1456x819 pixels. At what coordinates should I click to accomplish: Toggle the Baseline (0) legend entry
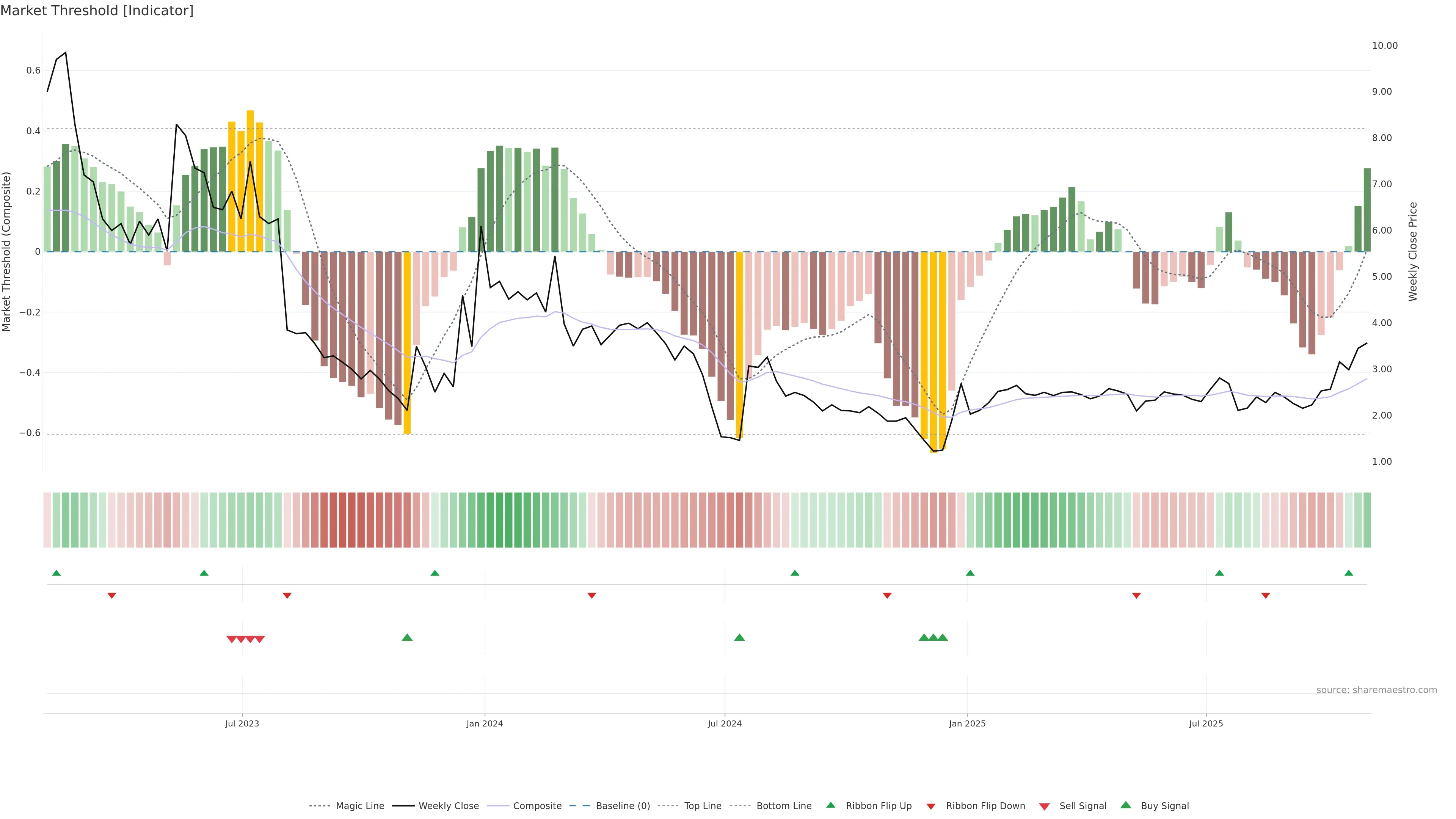tap(622, 806)
